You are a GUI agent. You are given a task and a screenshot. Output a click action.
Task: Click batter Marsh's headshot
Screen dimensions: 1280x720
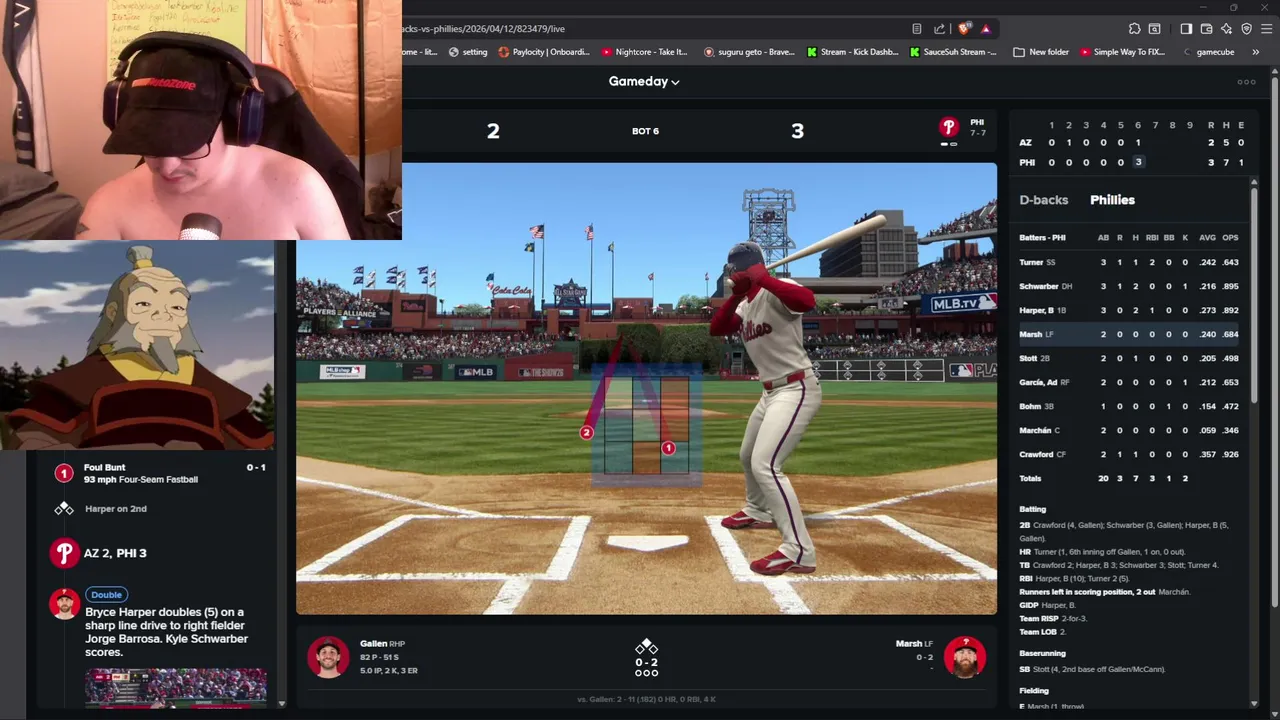point(964,657)
